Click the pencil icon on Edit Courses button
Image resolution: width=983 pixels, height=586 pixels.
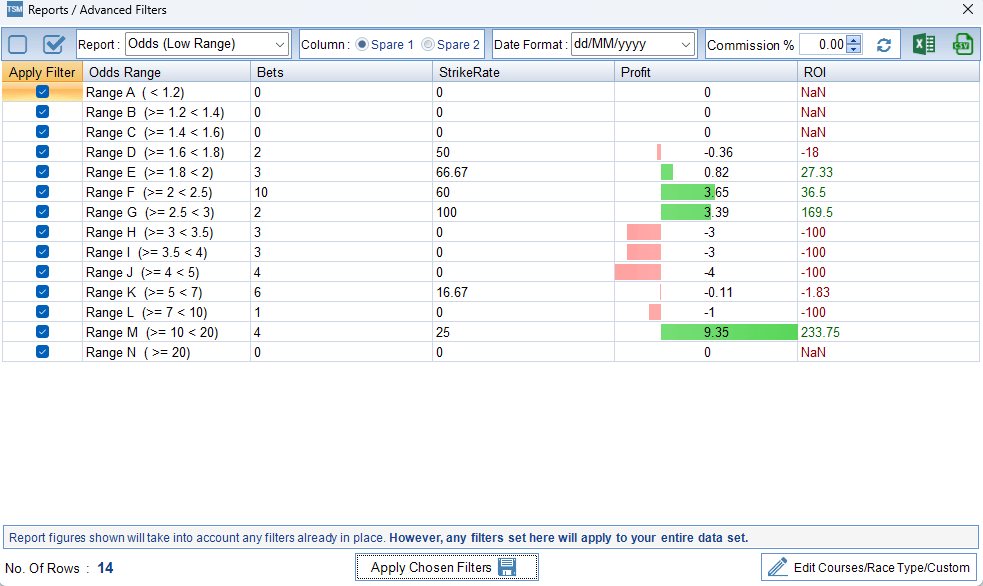pos(777,567)
